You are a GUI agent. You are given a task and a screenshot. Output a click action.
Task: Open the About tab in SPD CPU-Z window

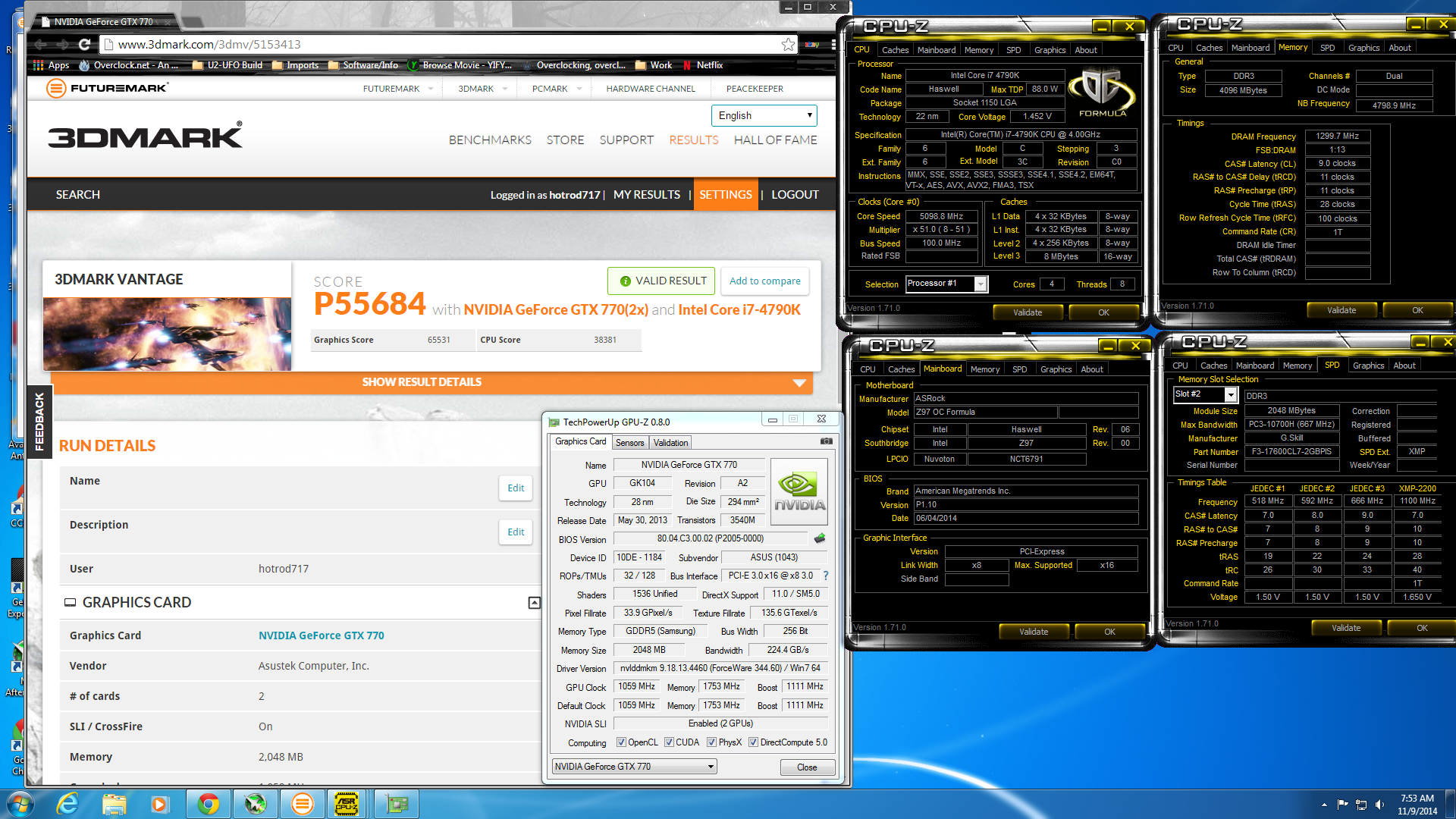click(x=1404, y=366)
